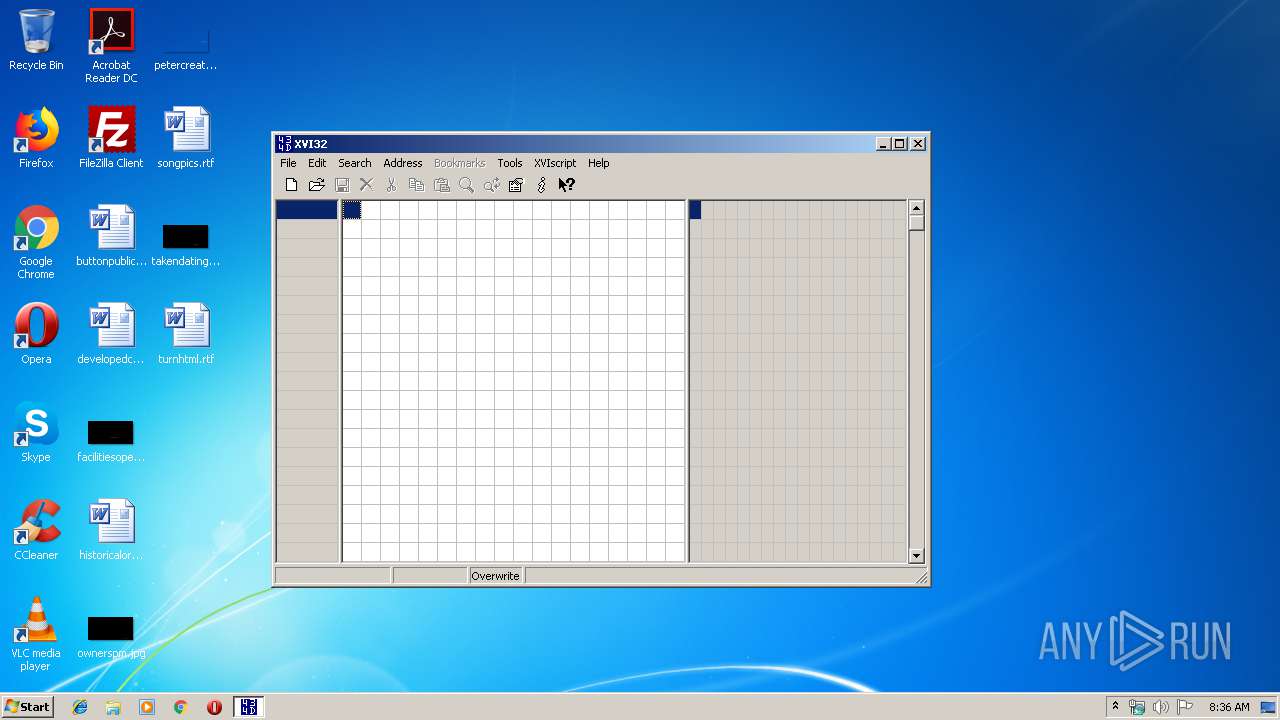Click the Action Center flag tray icon
This screenshot has width=1280, height=720.
(1185, 707)
